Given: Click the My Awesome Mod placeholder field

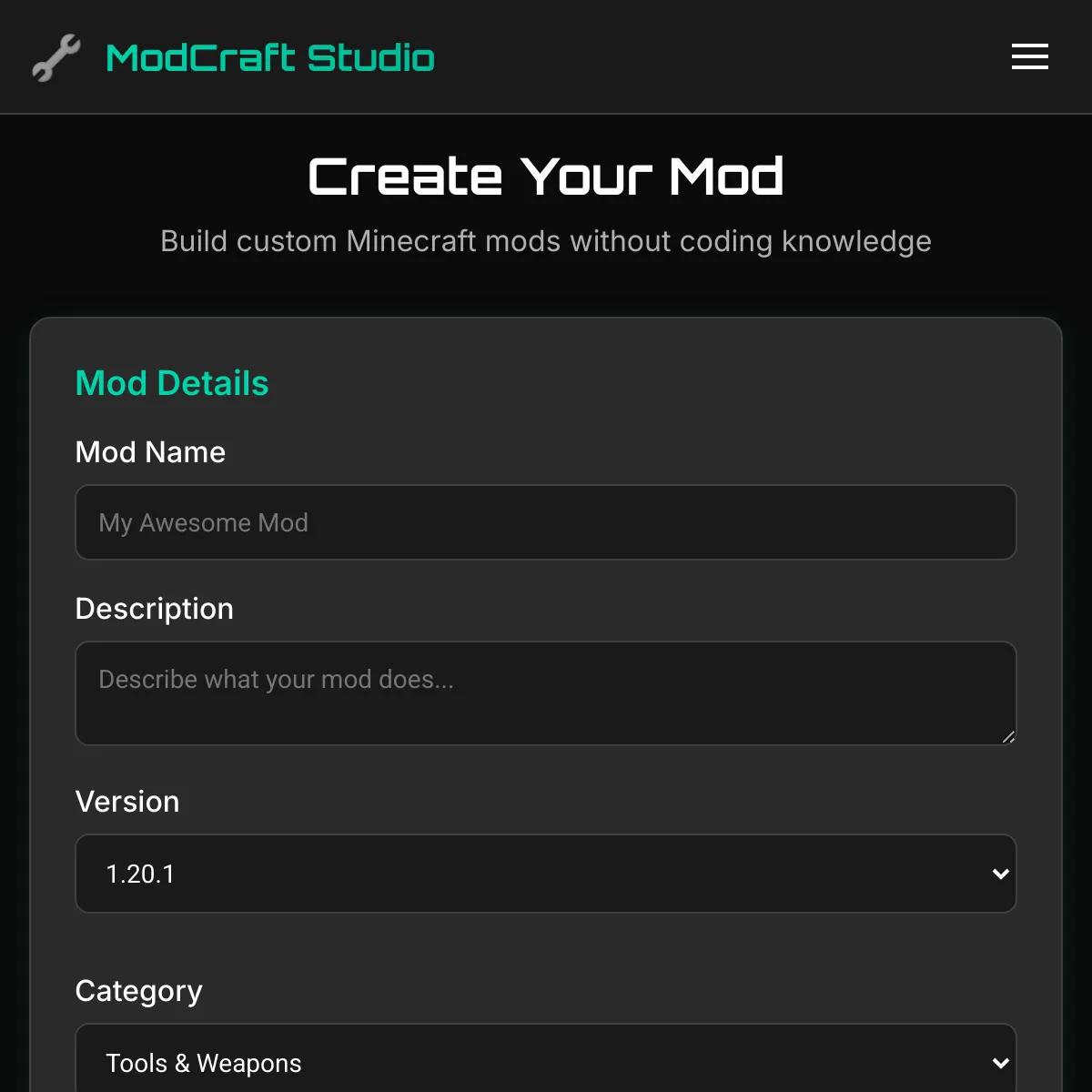Looking at the screenshot, I should tap(546, 522).
